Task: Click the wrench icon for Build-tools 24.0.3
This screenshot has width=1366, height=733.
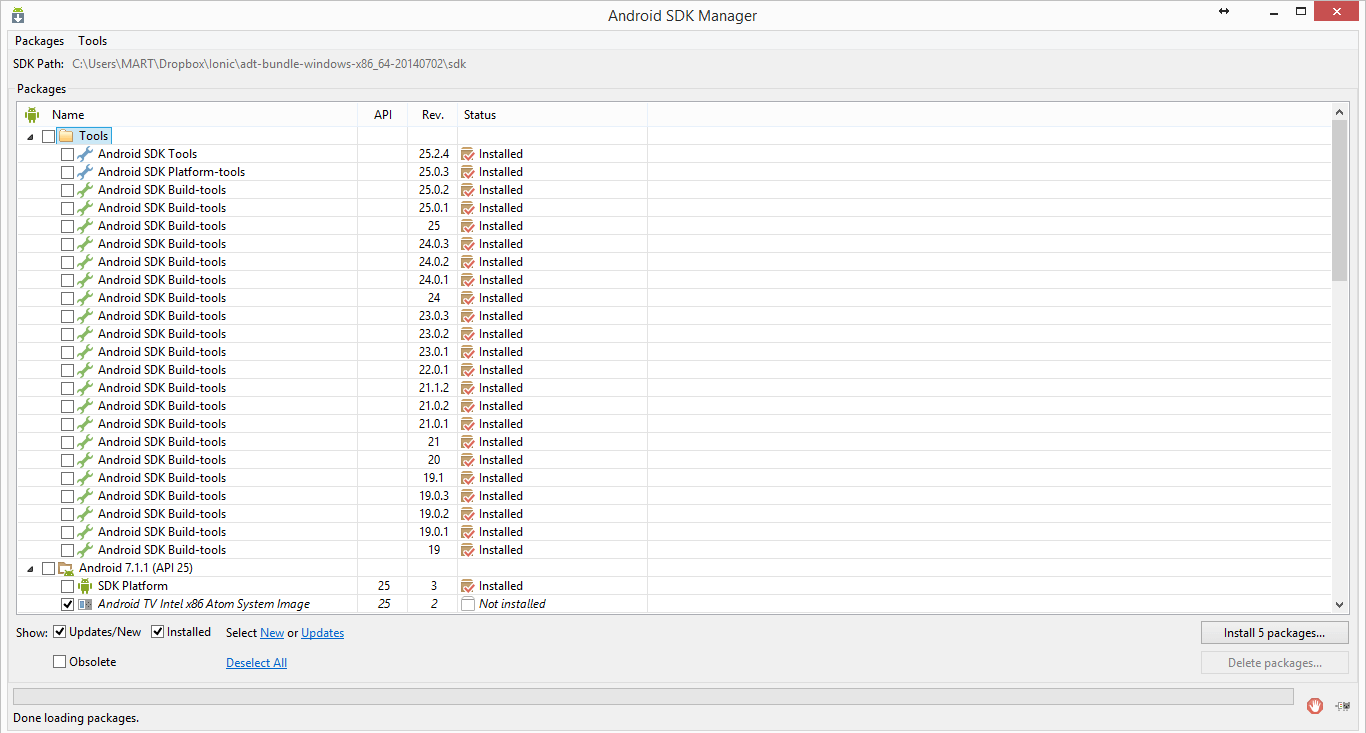Action: 85,244
